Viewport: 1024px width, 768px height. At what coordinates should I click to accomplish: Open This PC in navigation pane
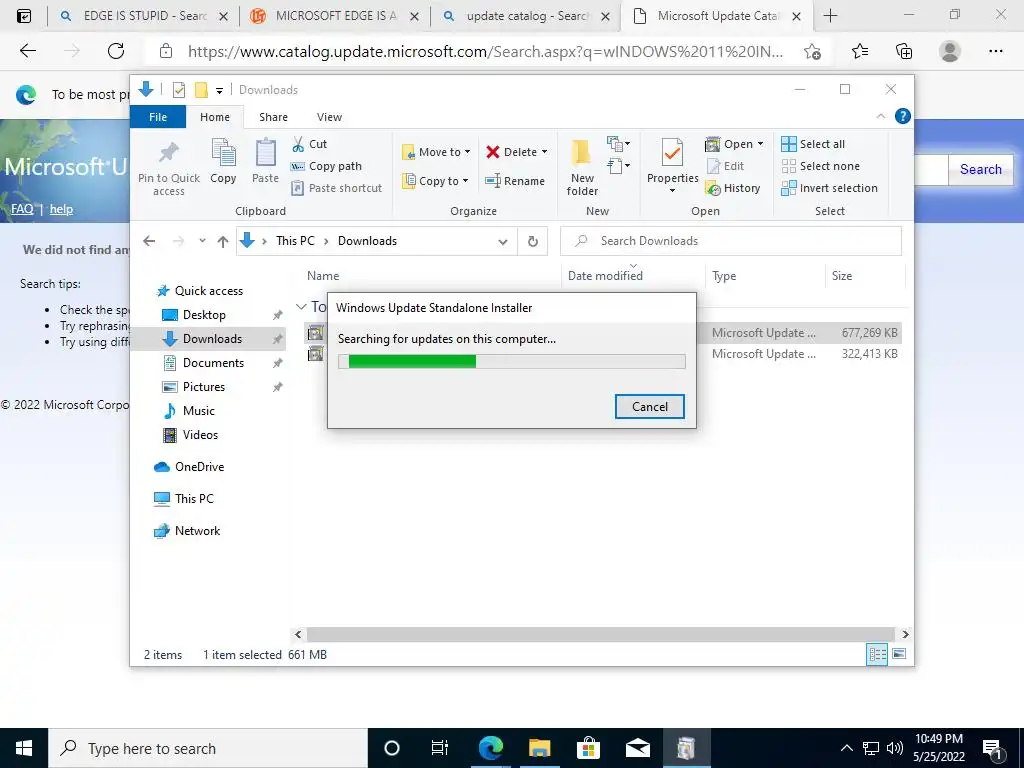tap(184, 499)
